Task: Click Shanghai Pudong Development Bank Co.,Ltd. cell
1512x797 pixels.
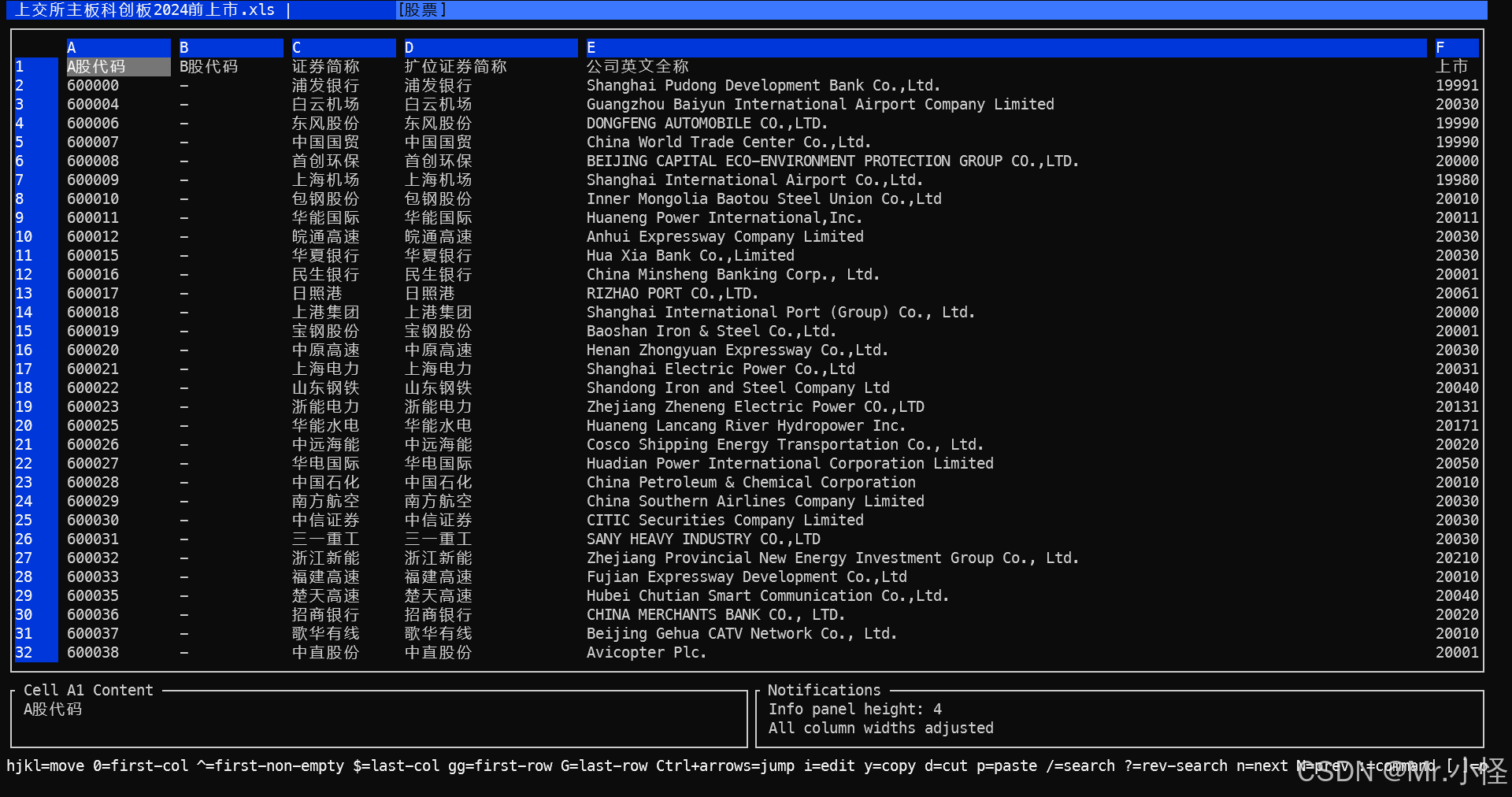Action: click(763, 85)
